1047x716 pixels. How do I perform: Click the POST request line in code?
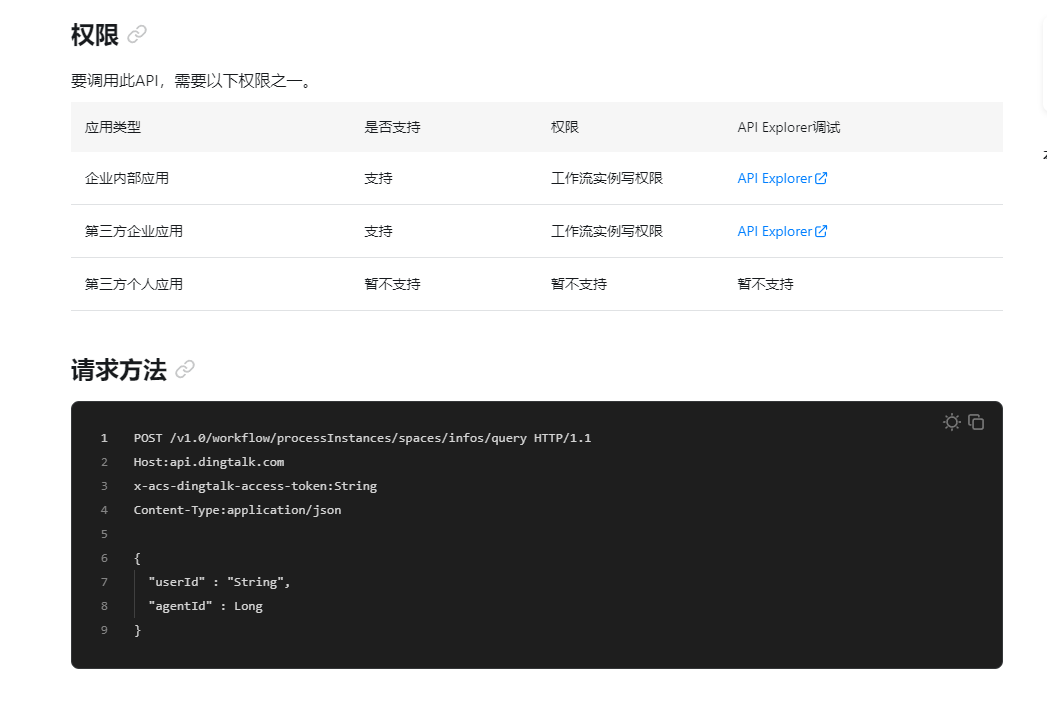[x=362, y=438]
